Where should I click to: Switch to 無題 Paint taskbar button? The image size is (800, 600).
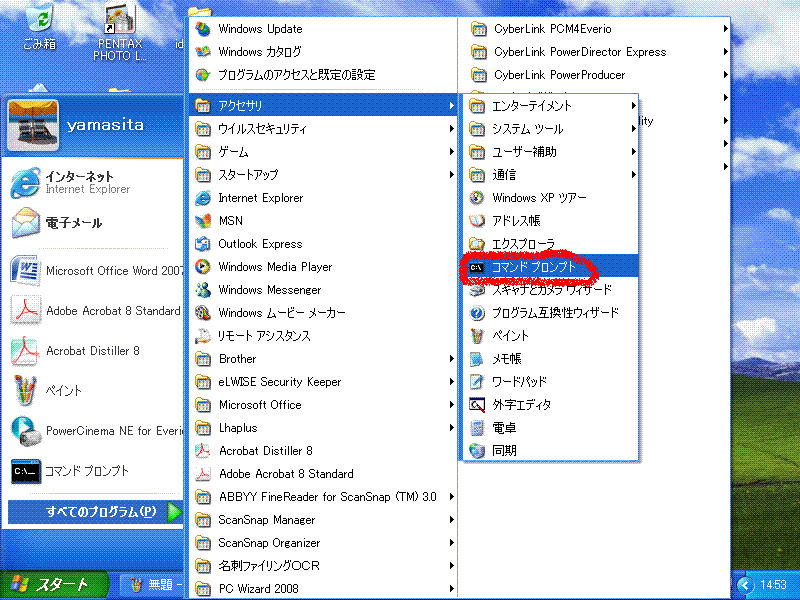[154, 585]
